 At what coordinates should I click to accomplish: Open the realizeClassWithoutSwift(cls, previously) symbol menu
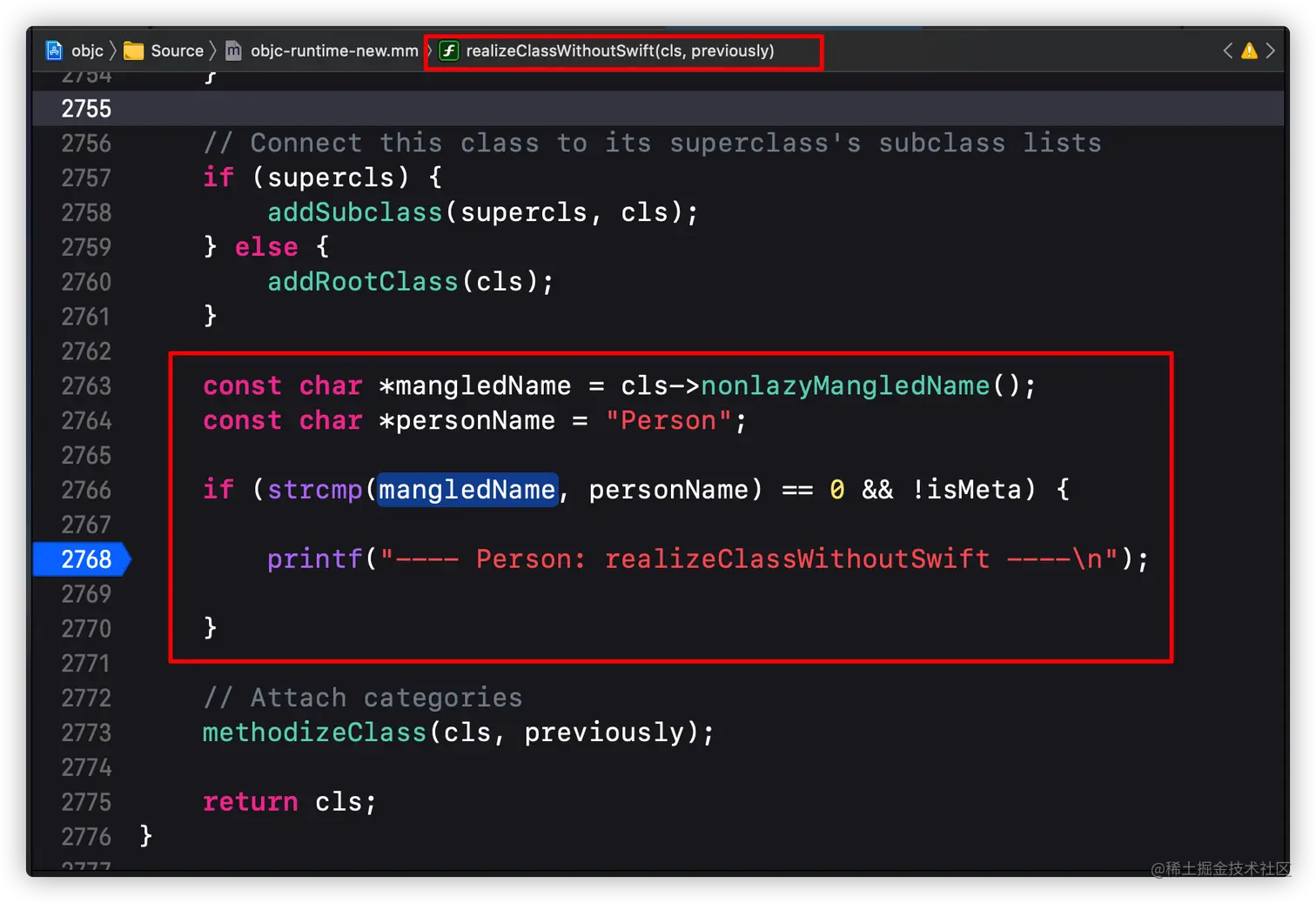[x=620, y=50]
